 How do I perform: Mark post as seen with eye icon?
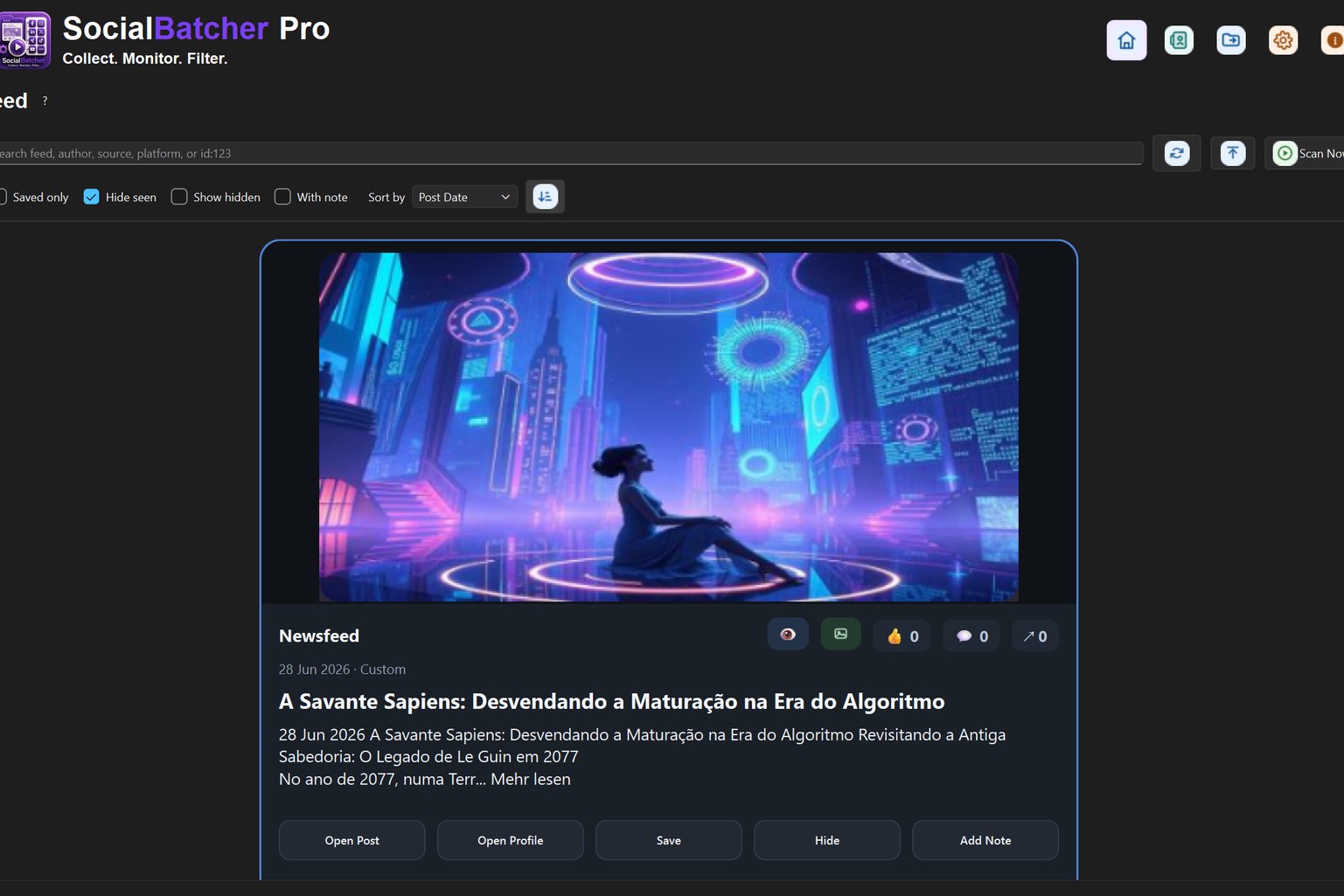788,635
